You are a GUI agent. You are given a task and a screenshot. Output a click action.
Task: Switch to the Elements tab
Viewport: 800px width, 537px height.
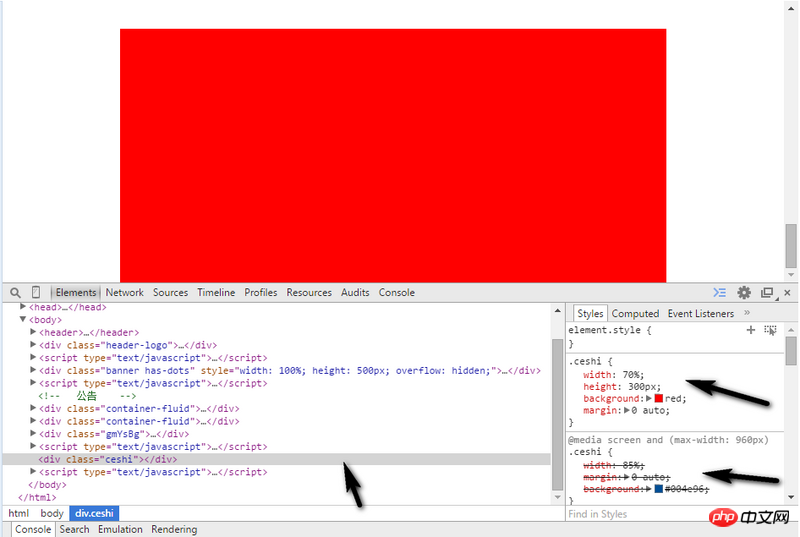point(76,292)
